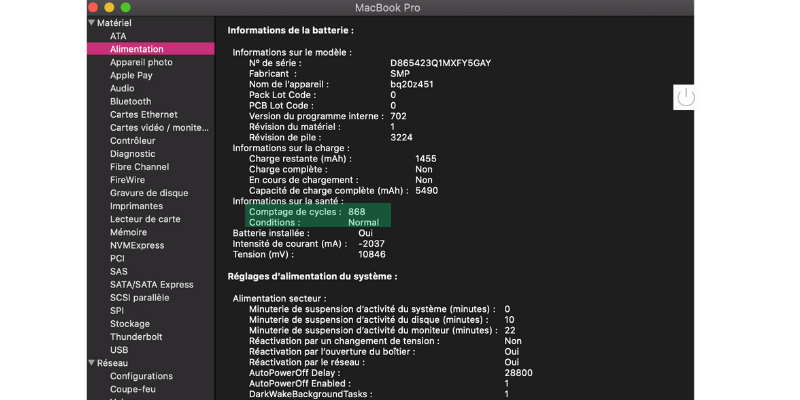Click the Informations de la batterie heading
Screen dimensions: 800x400
291,31
